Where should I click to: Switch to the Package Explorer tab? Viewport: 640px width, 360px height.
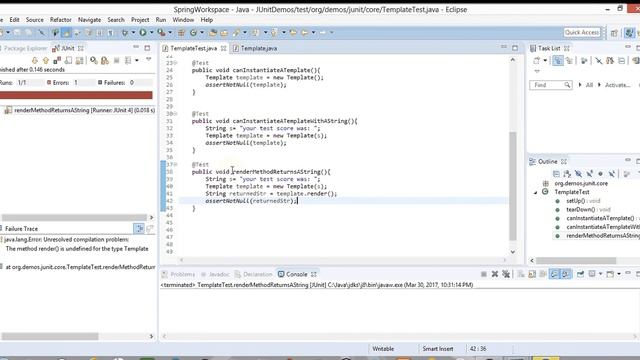point(24,48)
